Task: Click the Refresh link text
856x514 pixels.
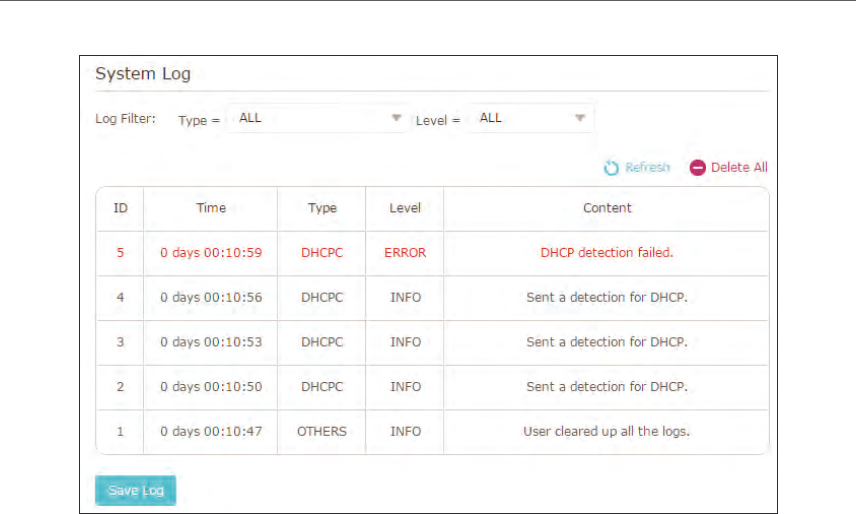Action: 647,167
